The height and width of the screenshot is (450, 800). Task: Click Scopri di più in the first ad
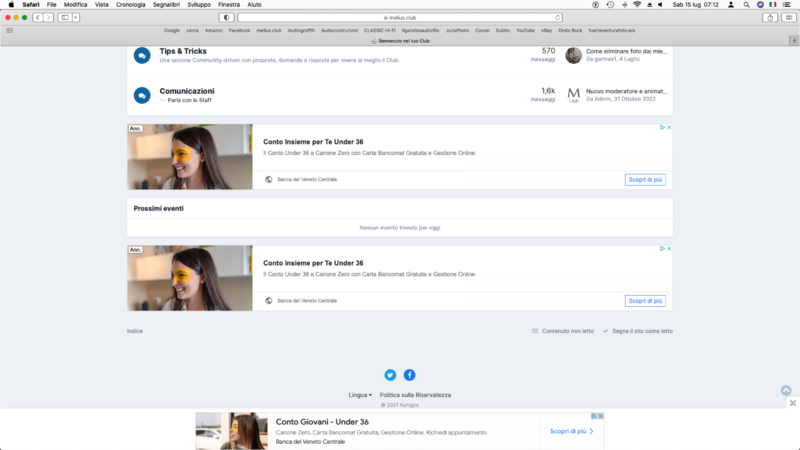pyautogui.click(x=645, y=180)
